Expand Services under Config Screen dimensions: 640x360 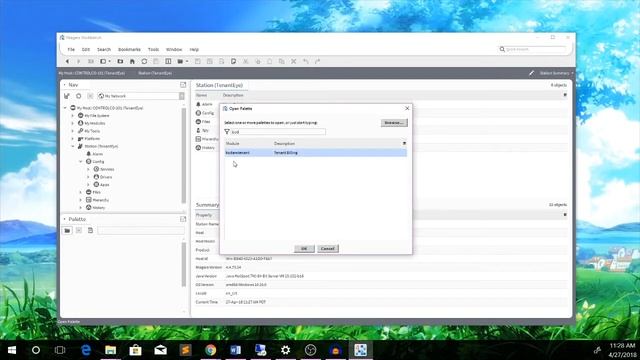(89, 169)
